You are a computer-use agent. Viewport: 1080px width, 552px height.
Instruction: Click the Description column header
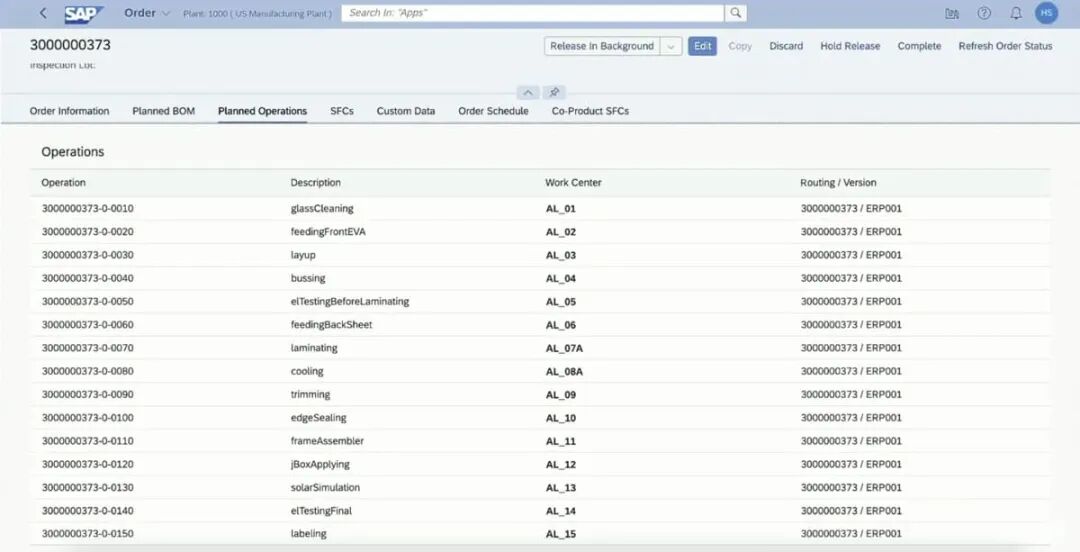pyautogui.click(x=315, y=183)
